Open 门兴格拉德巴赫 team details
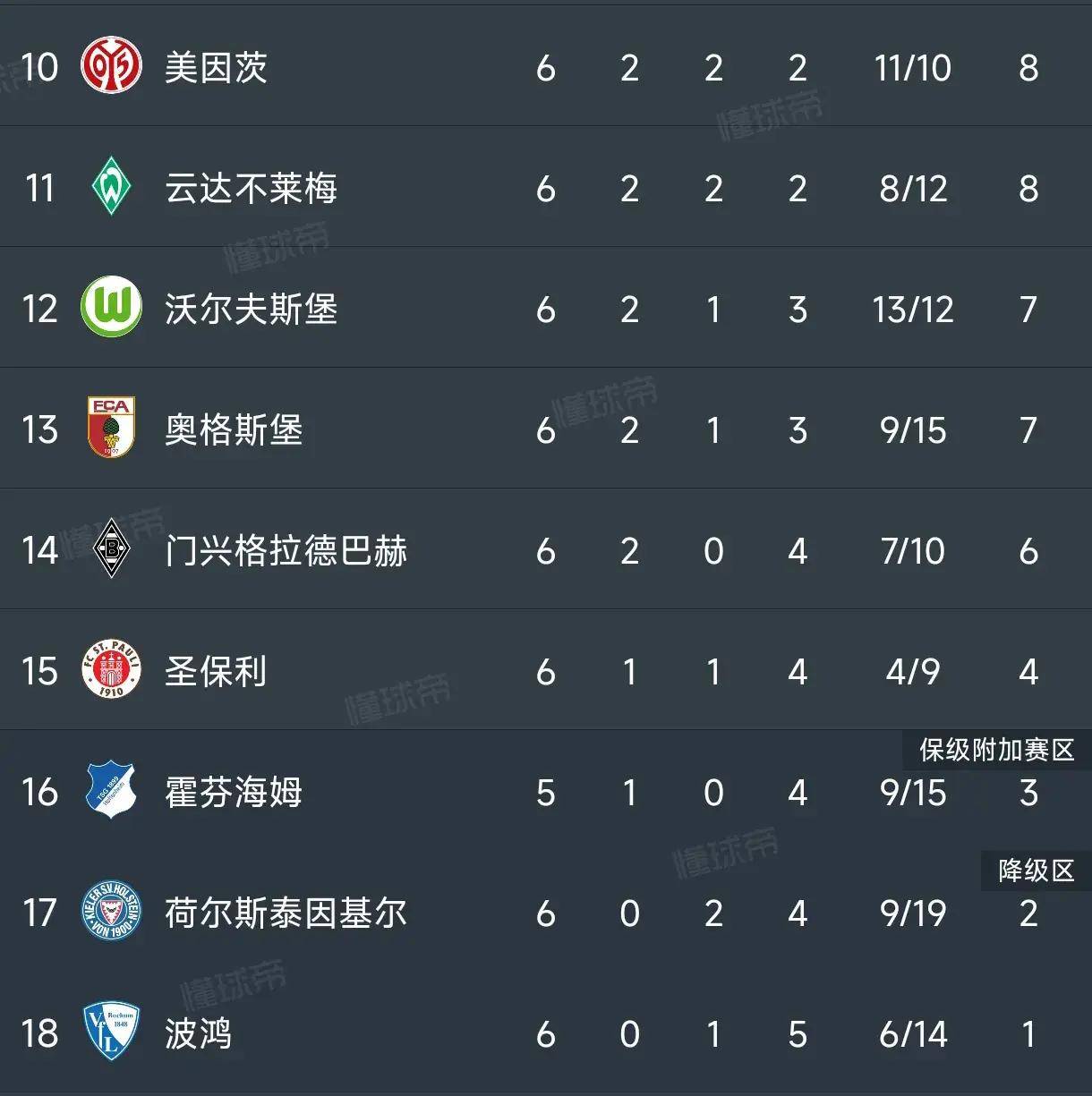Image resolution: width=1092 pixels, height=1096 pixels. tap(286, 551)
